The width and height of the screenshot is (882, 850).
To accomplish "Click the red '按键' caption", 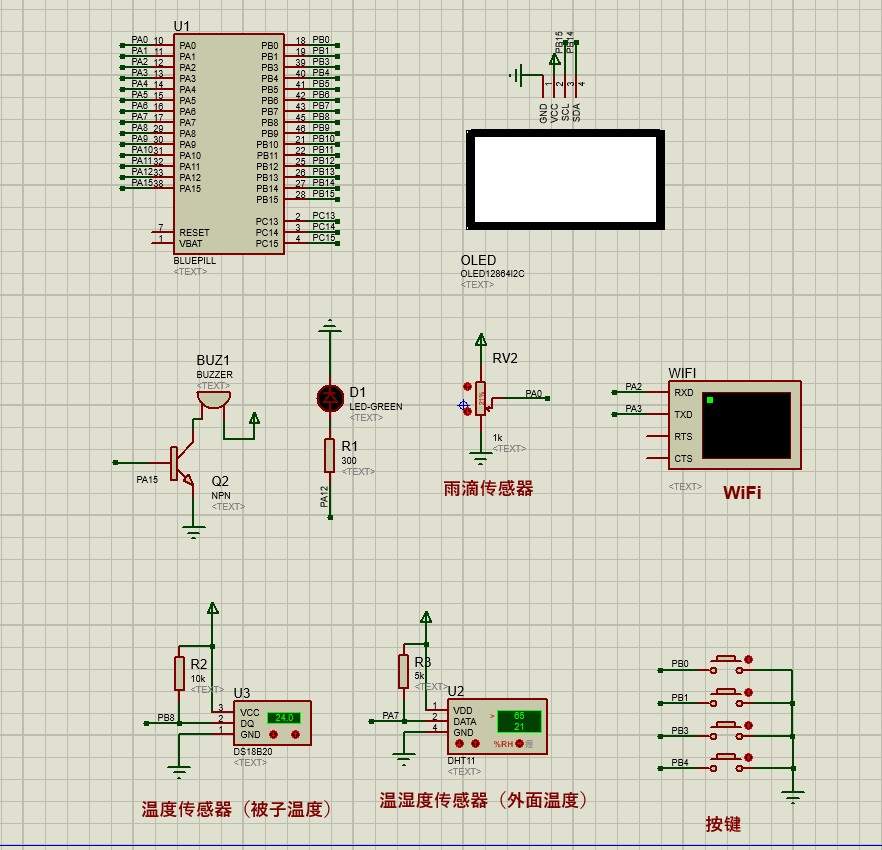I will coord(723,824).
